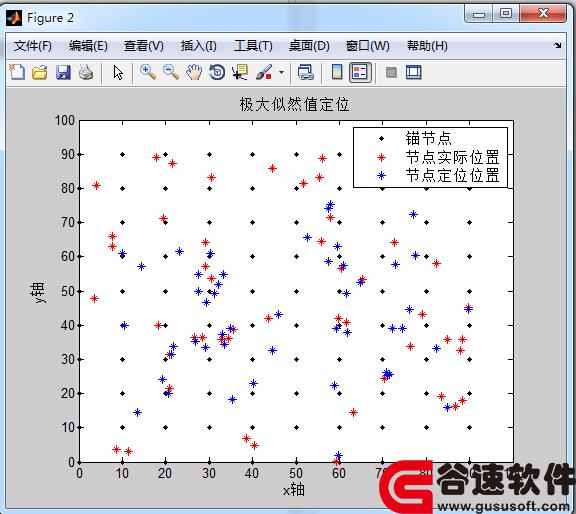The height and width of the screenshot is (514, 576).
Task: Maximize the Figure 2 window
Action: 506,14
